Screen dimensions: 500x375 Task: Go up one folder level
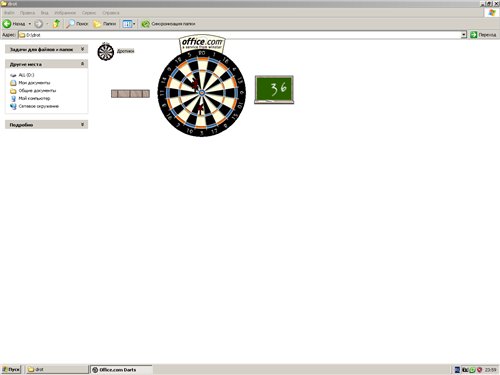(57, 24)
